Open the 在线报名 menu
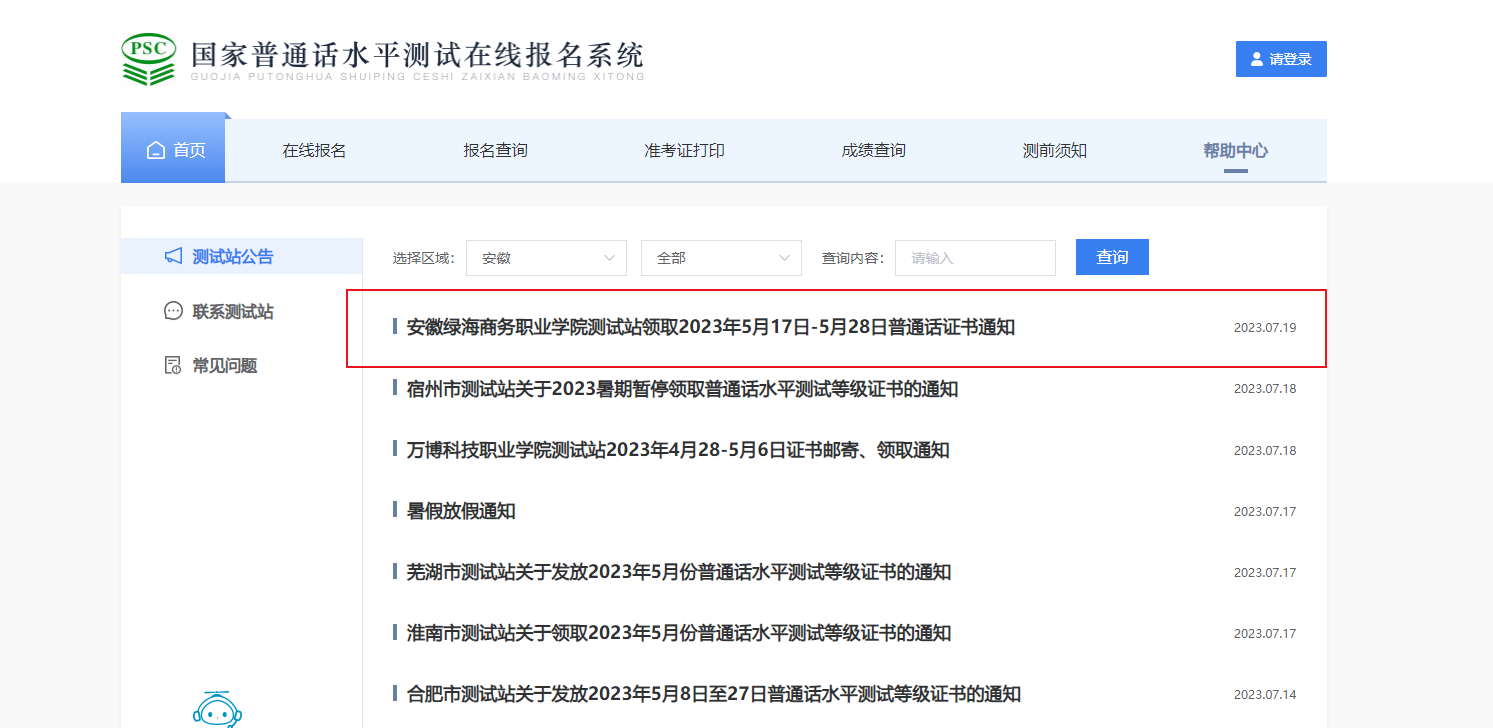Image resolution: width=1493 pixels, height=728 pixels. 314,151
